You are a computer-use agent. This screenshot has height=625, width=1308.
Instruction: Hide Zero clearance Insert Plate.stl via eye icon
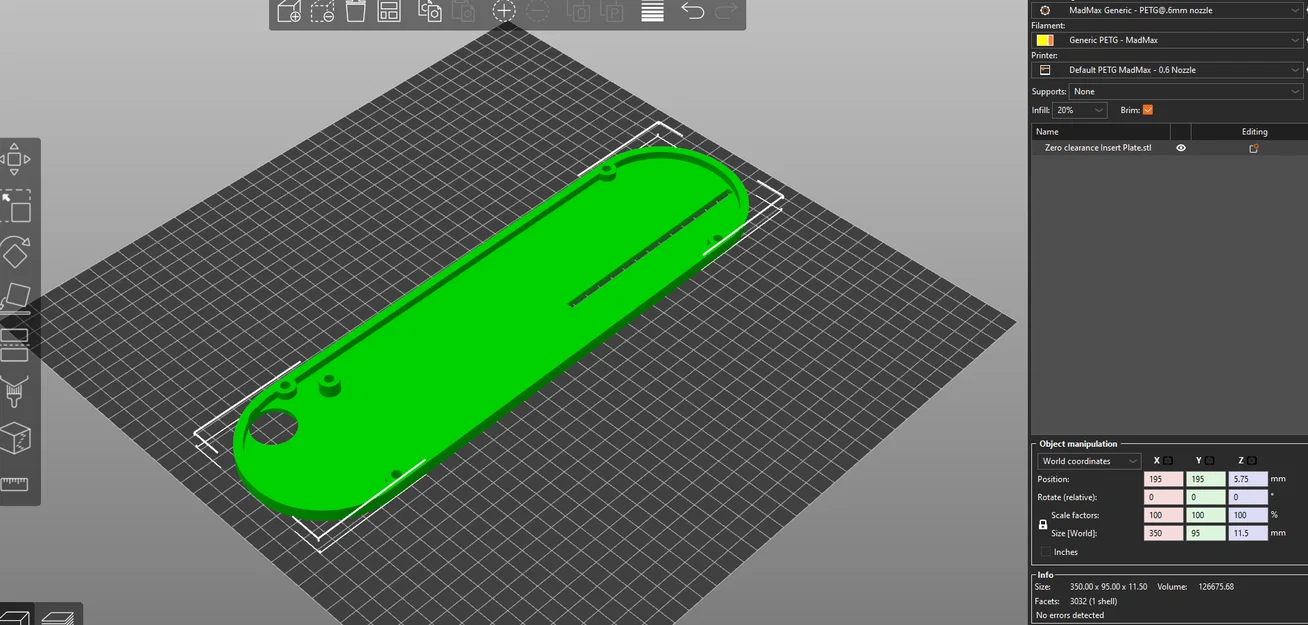pyautogui.click(x=1181, y=148)
